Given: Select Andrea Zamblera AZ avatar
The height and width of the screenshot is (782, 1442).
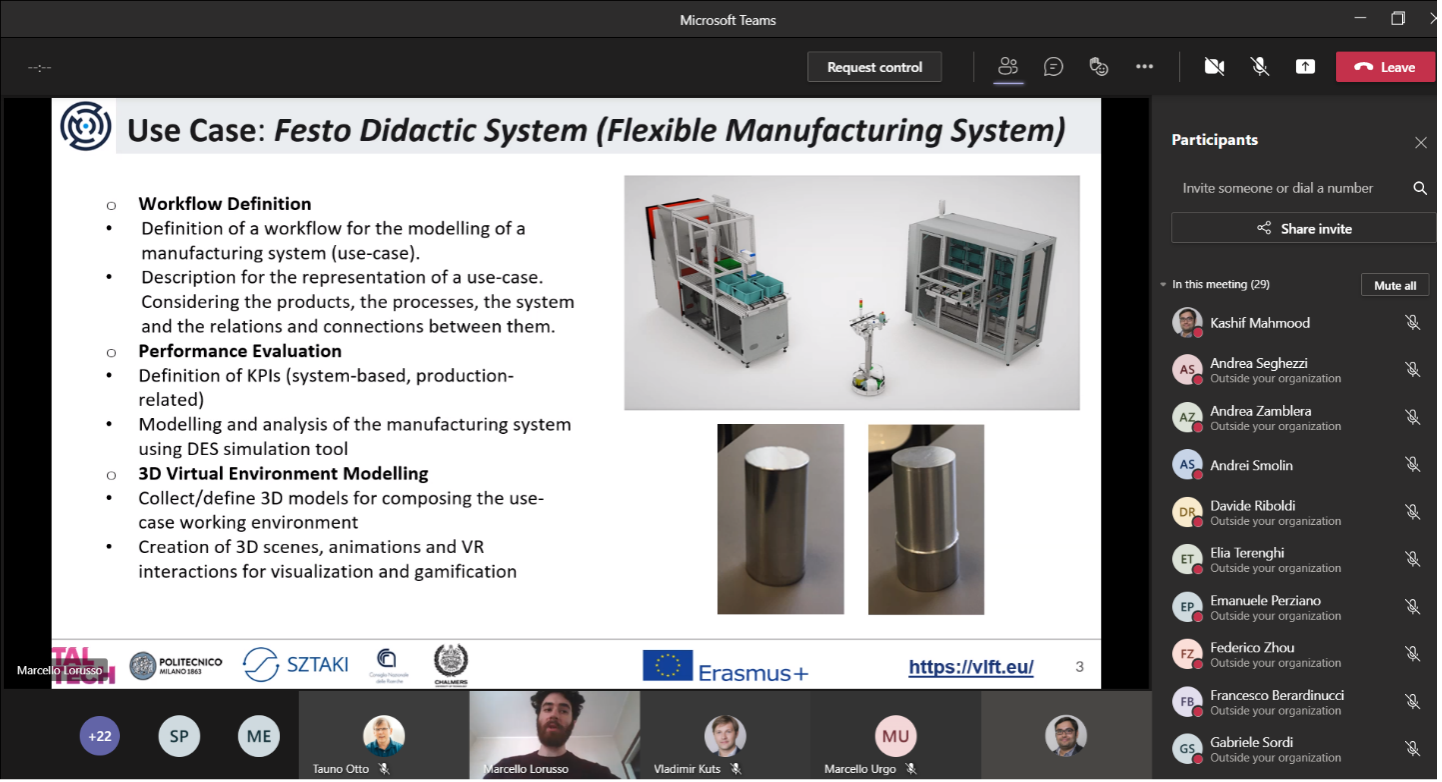Looking at the screenshot, I should pyautogui.click(x=1187, y=417).
